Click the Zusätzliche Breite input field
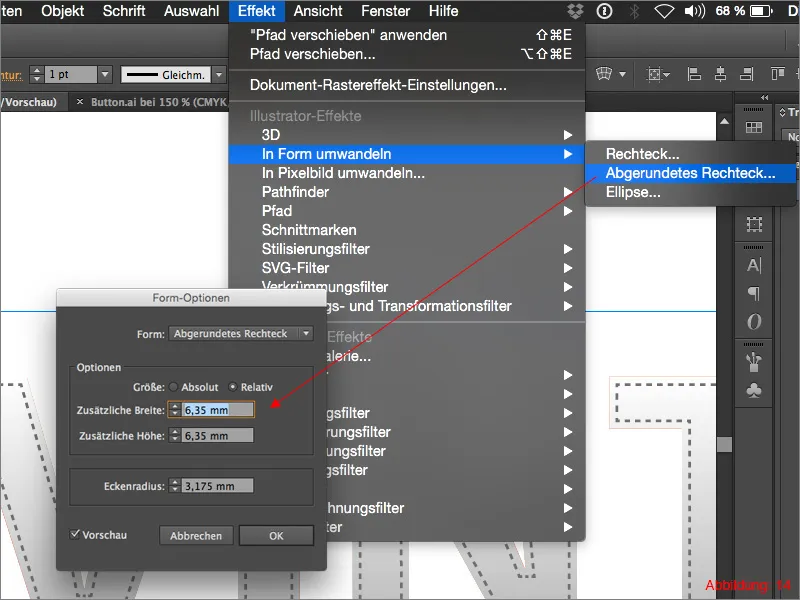Viewport: 800px width, 600px height. pyautogui.click(x=217, y=410)
